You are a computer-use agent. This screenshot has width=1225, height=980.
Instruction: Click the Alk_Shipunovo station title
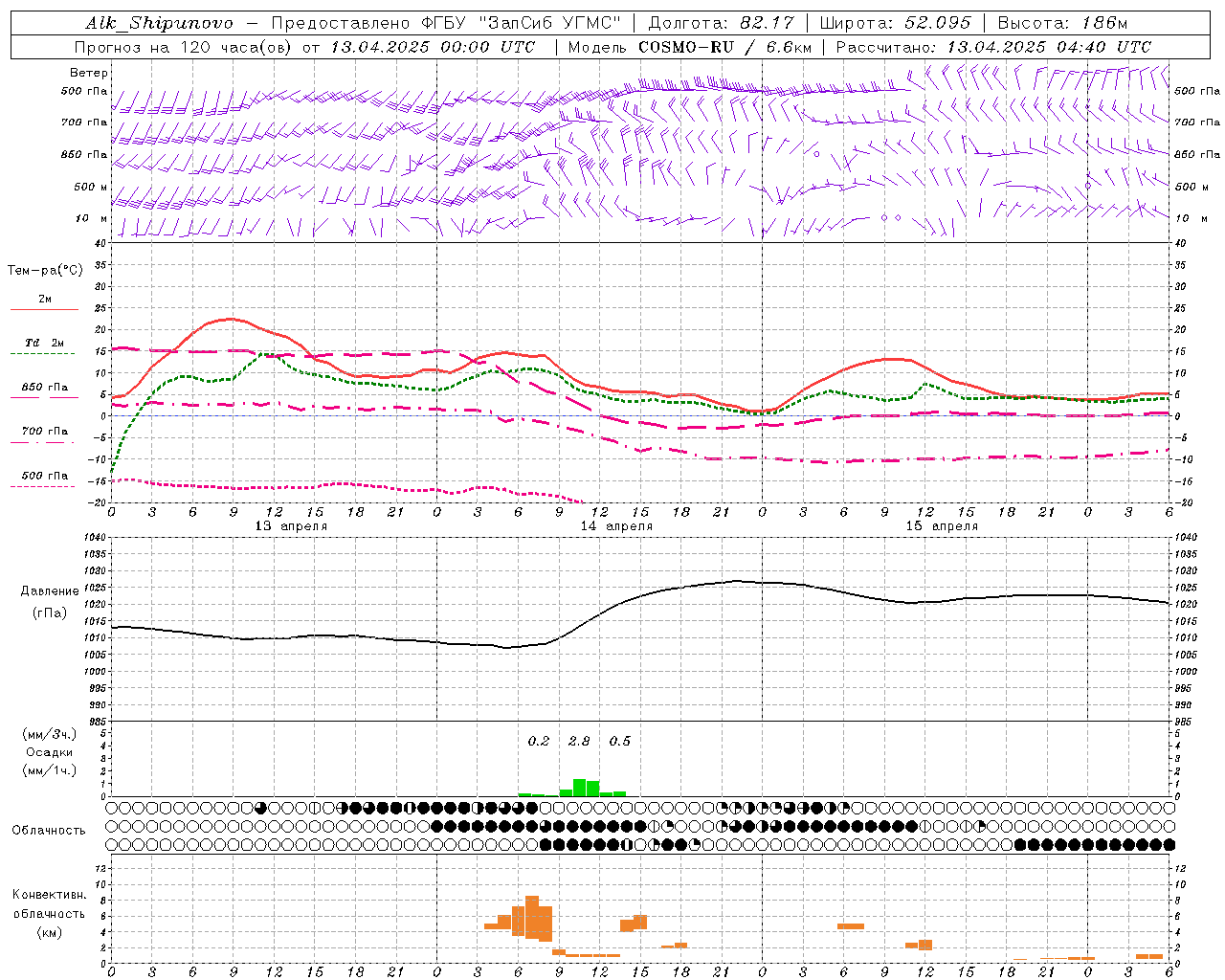pos(159,23)
